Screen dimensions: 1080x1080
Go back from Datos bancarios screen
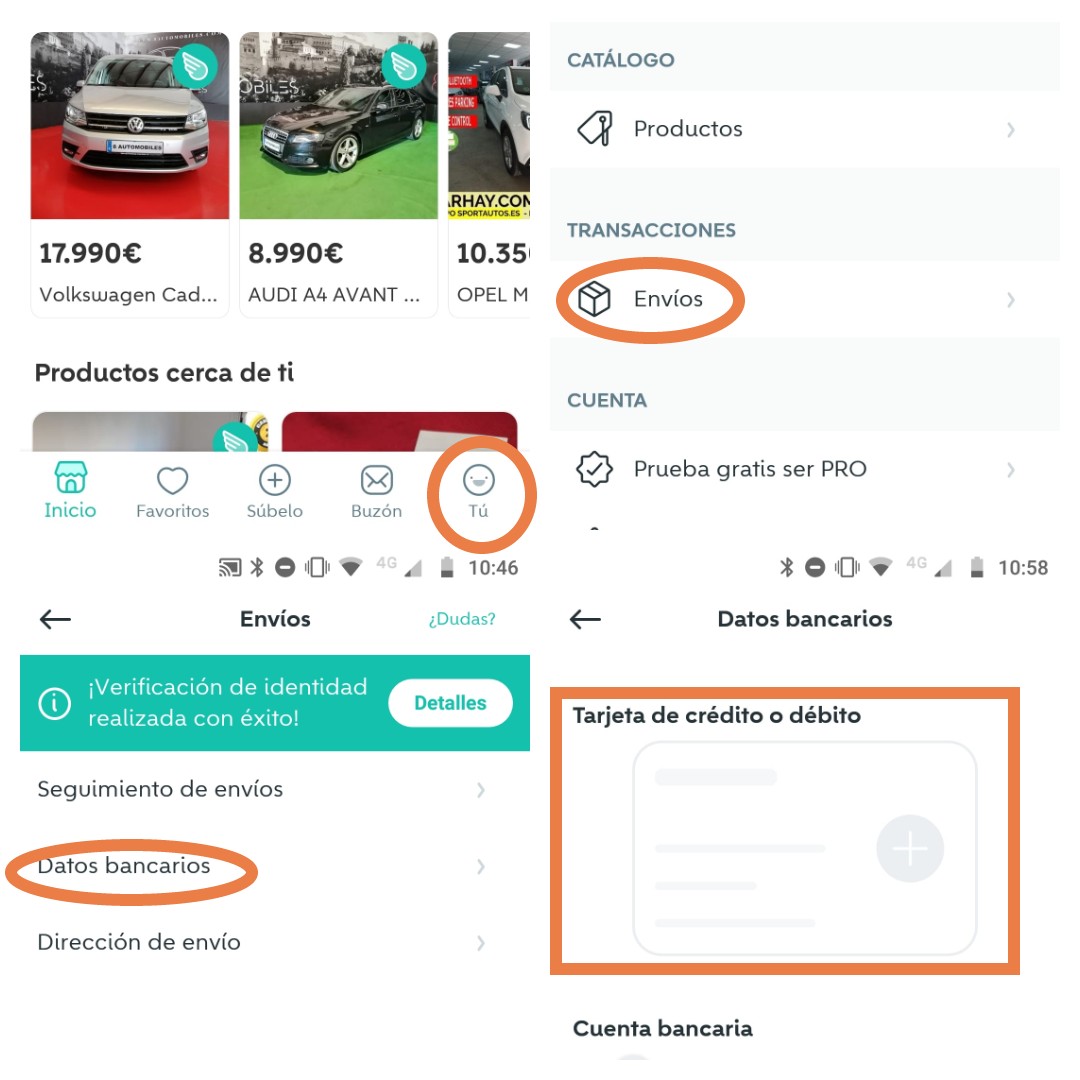point(585,619)
